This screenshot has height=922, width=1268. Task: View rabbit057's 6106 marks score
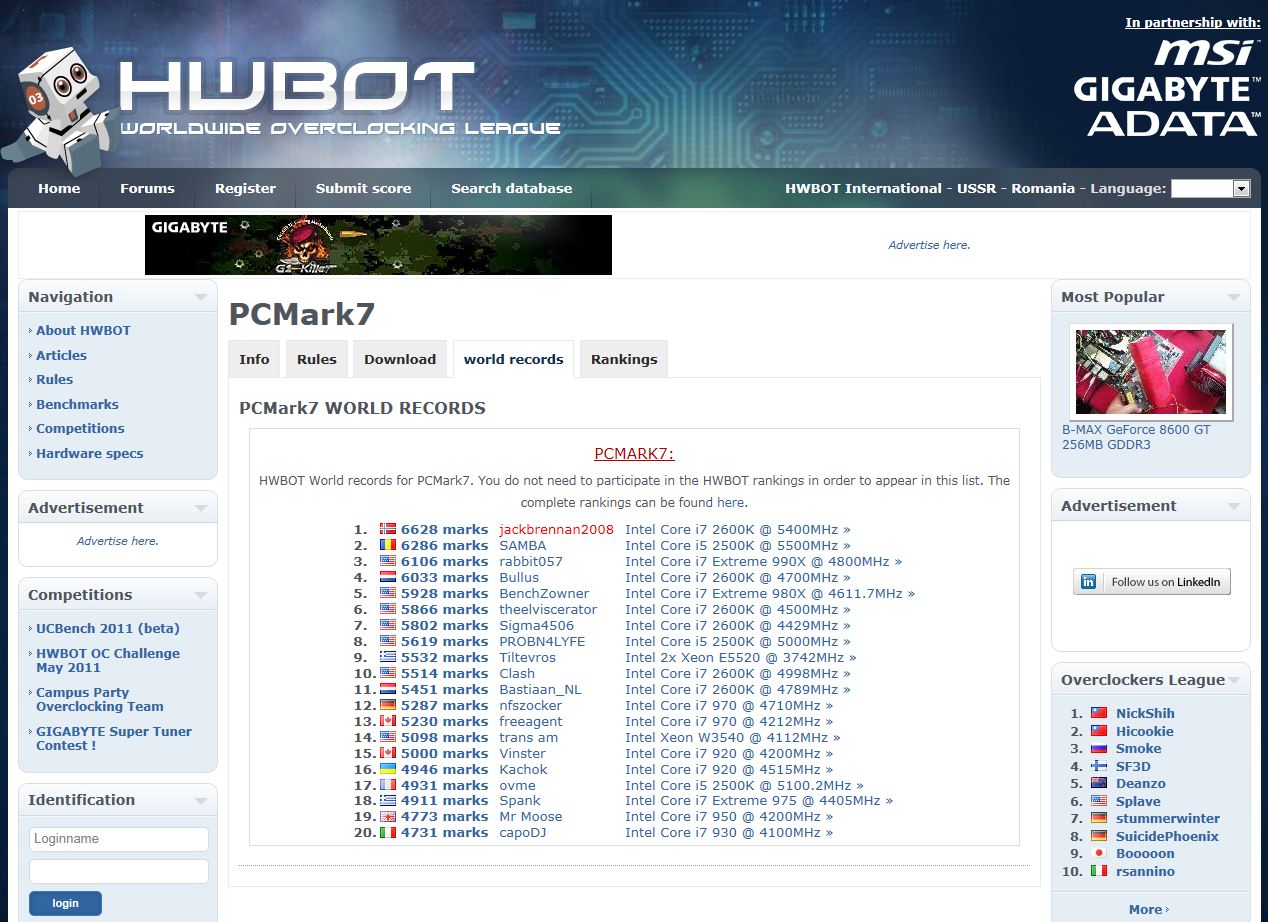[444, 562]
